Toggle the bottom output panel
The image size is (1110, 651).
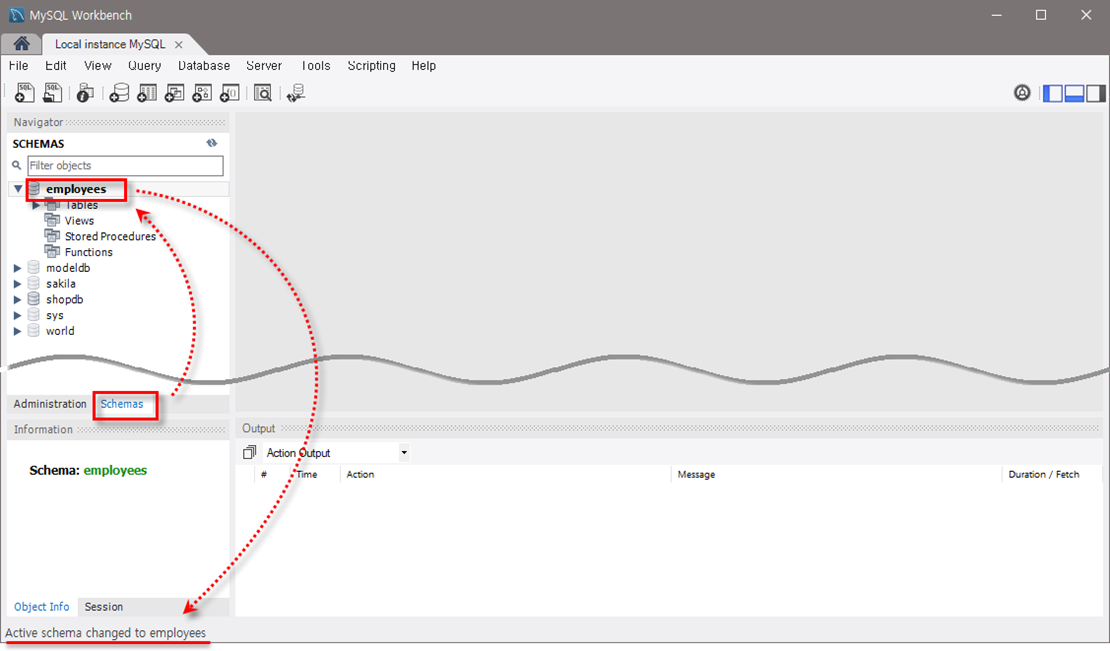coord(1074,93)
